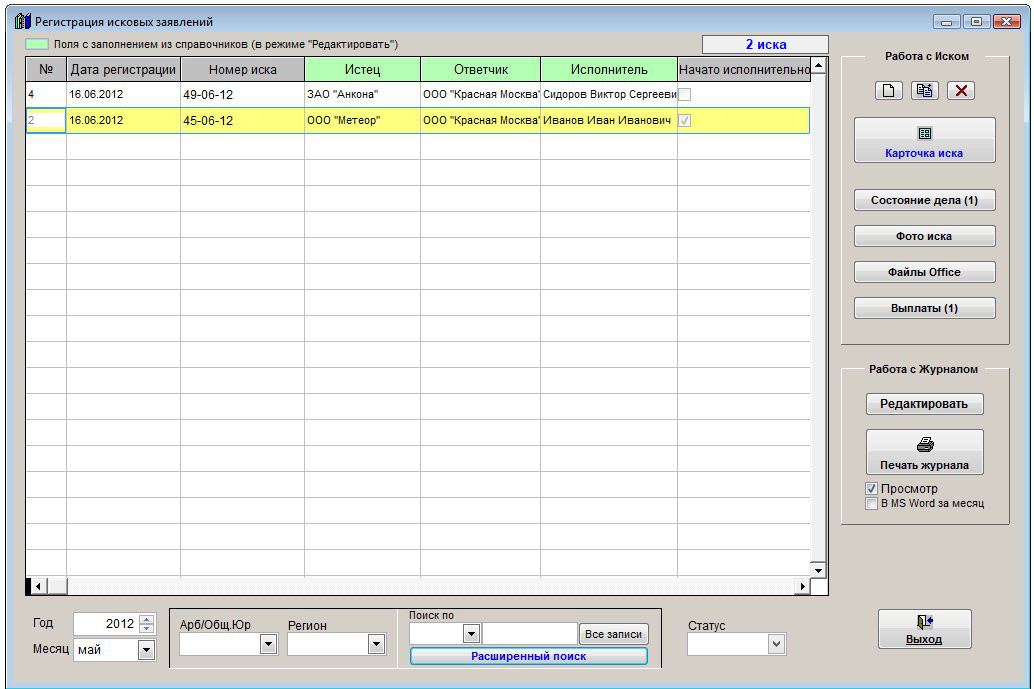Open Карточка иска

click(x=925, y=140)
